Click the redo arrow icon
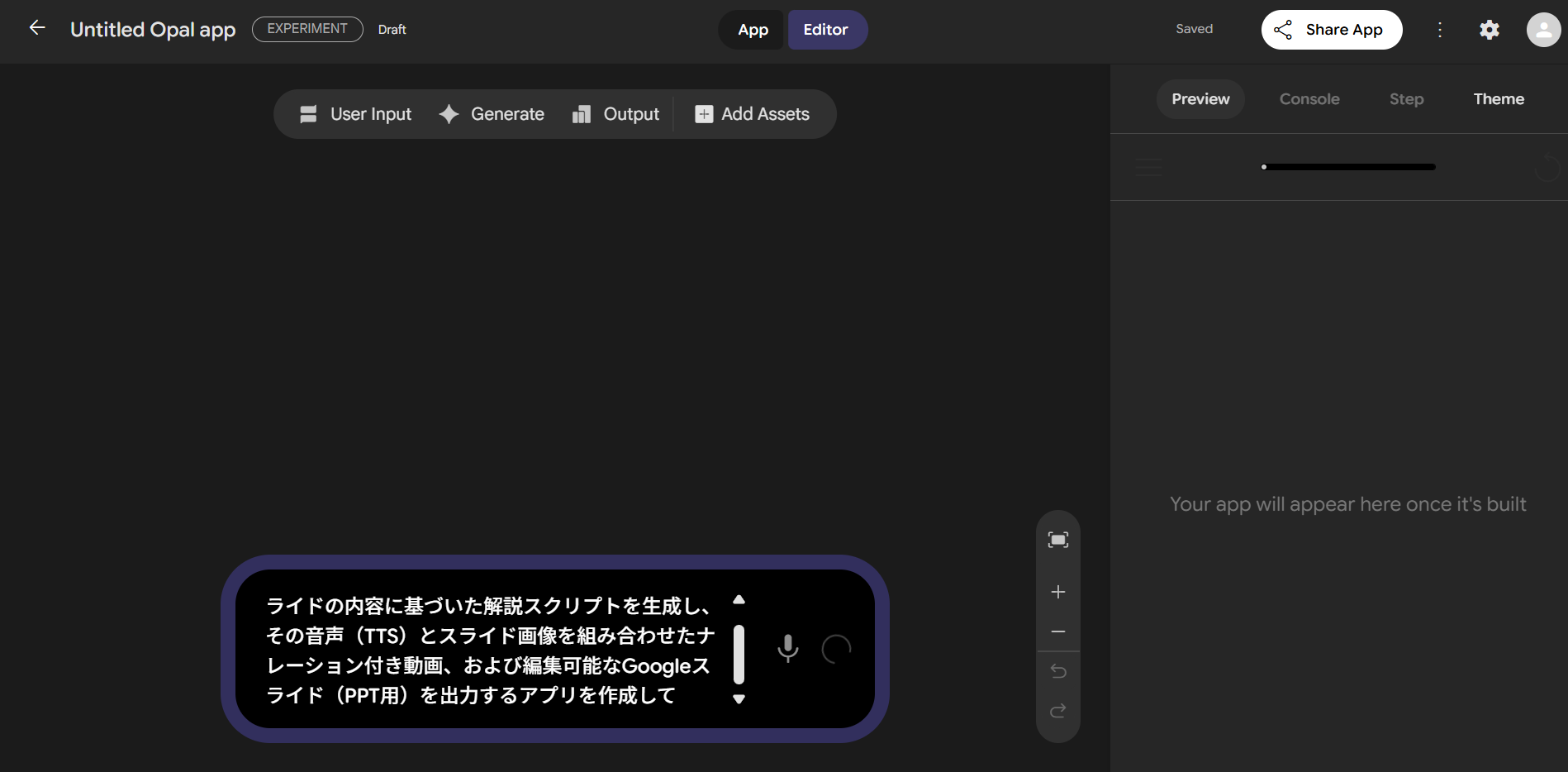The width and height of the screenshot is (1568, 772). tap(1057, 711)
